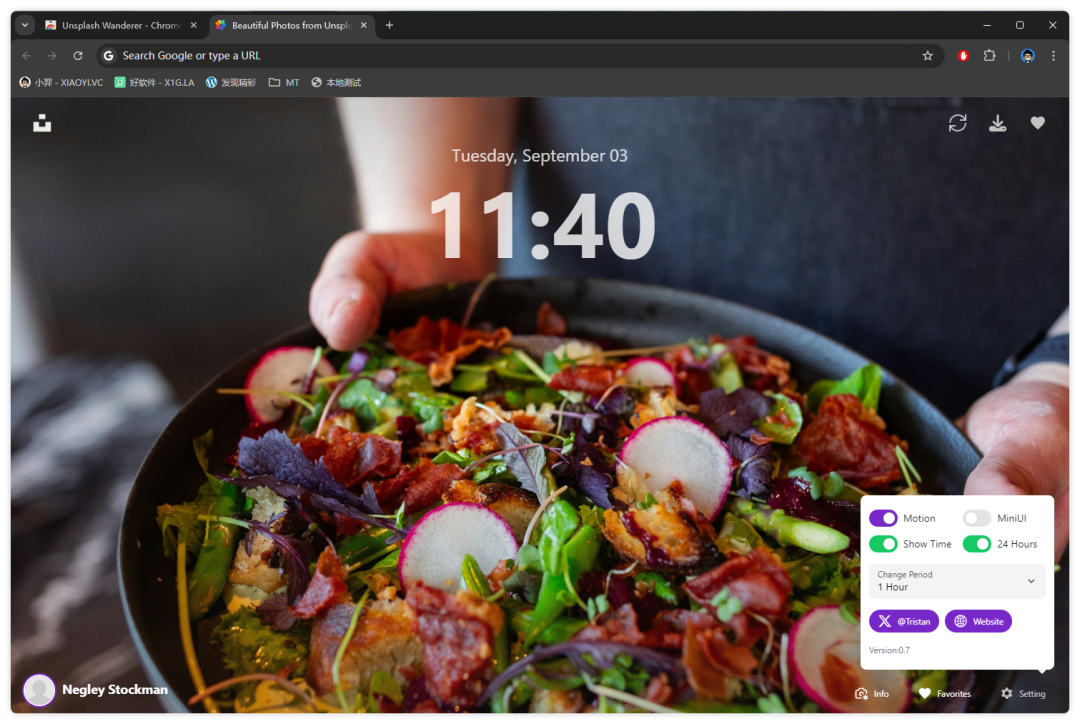Click the 11:40 clock display
Viewport: 1080px width, 724px height.
542,225
